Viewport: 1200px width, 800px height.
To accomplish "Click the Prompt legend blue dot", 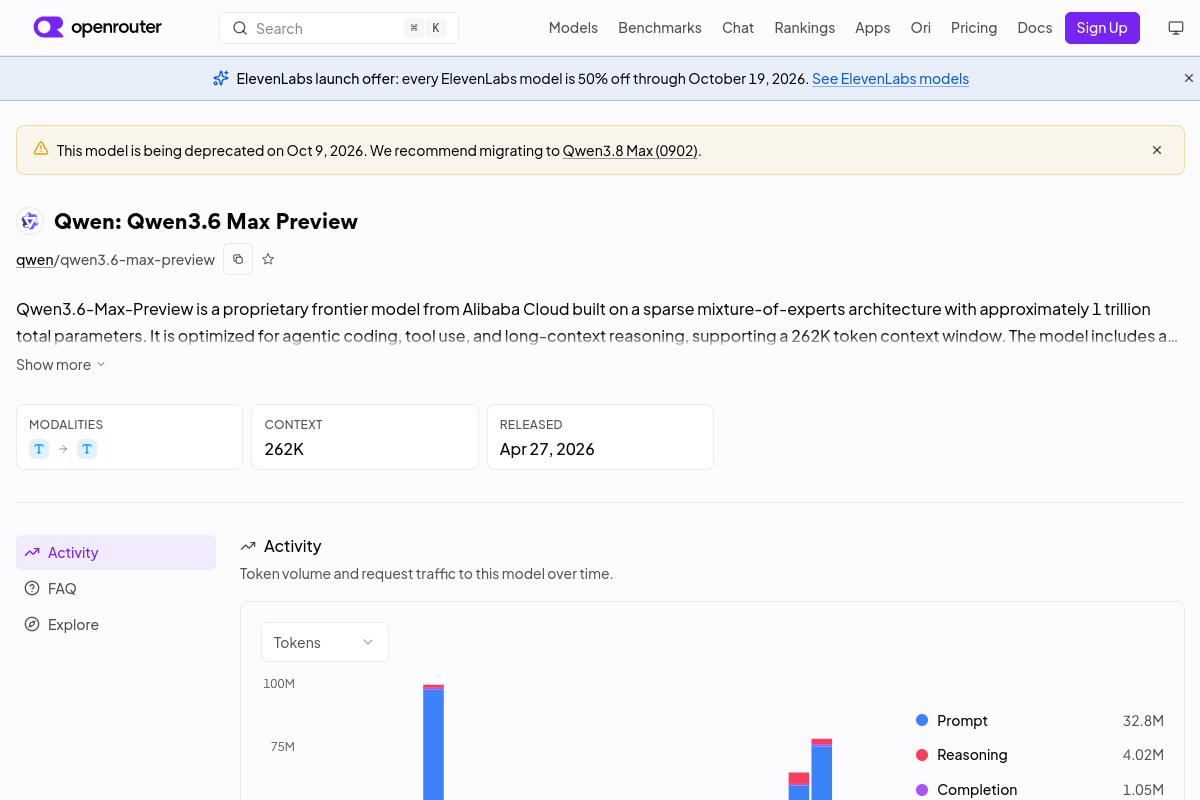I will coord(922,720).
